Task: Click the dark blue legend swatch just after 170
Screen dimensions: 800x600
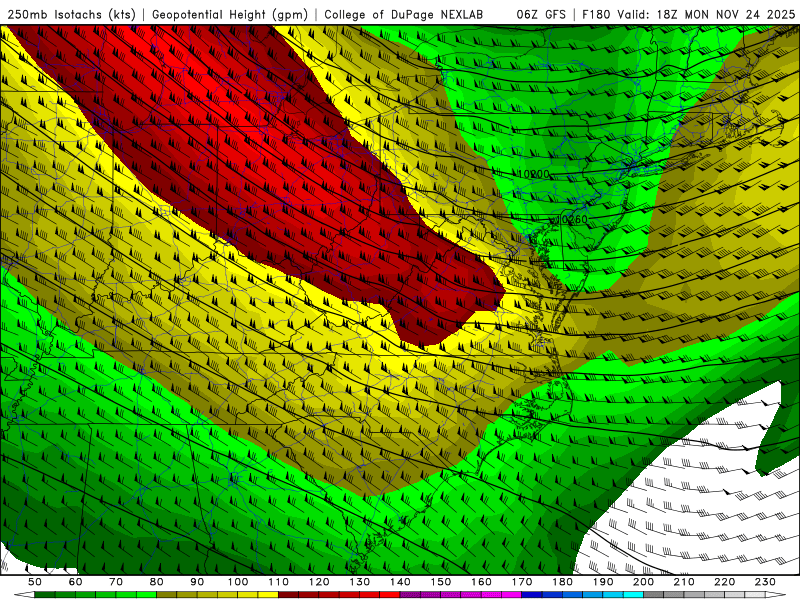Action: point(532,595)
